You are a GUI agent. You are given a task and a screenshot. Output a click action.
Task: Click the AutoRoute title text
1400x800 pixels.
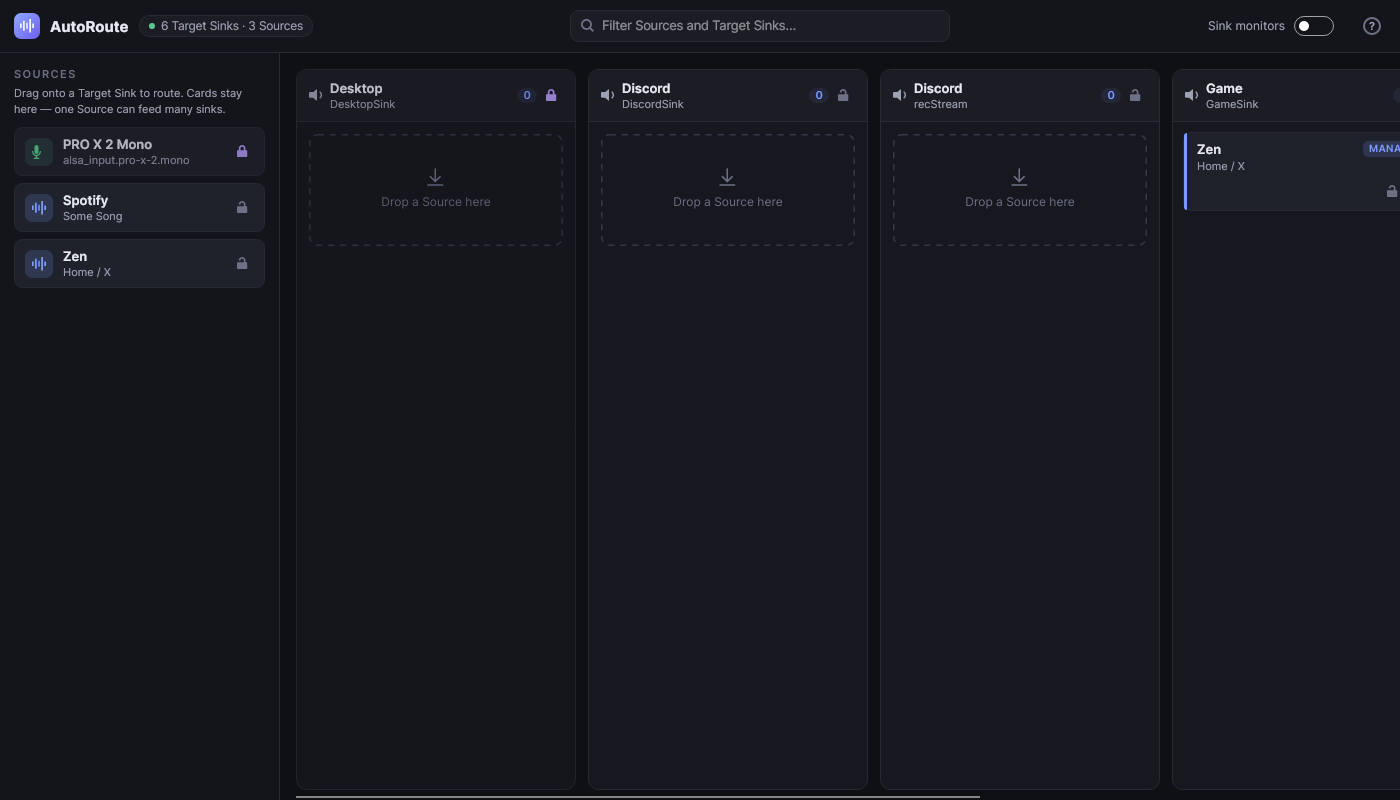click(x=89, y=27)
